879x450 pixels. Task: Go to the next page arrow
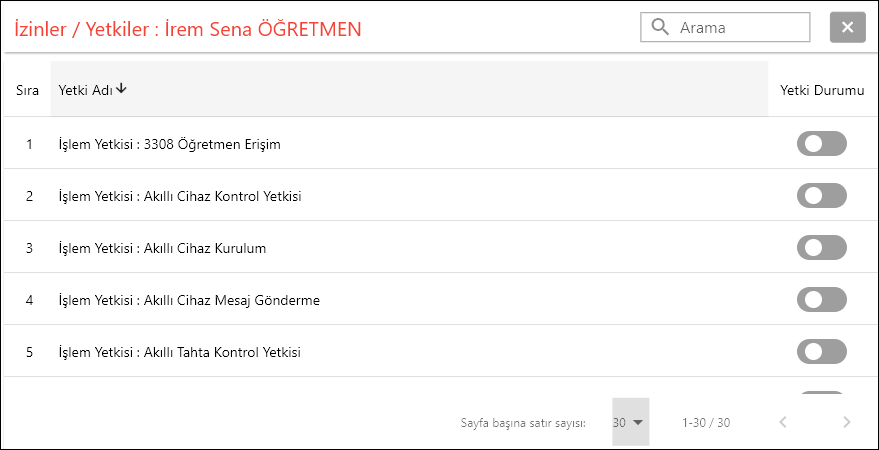pos(846,422)
